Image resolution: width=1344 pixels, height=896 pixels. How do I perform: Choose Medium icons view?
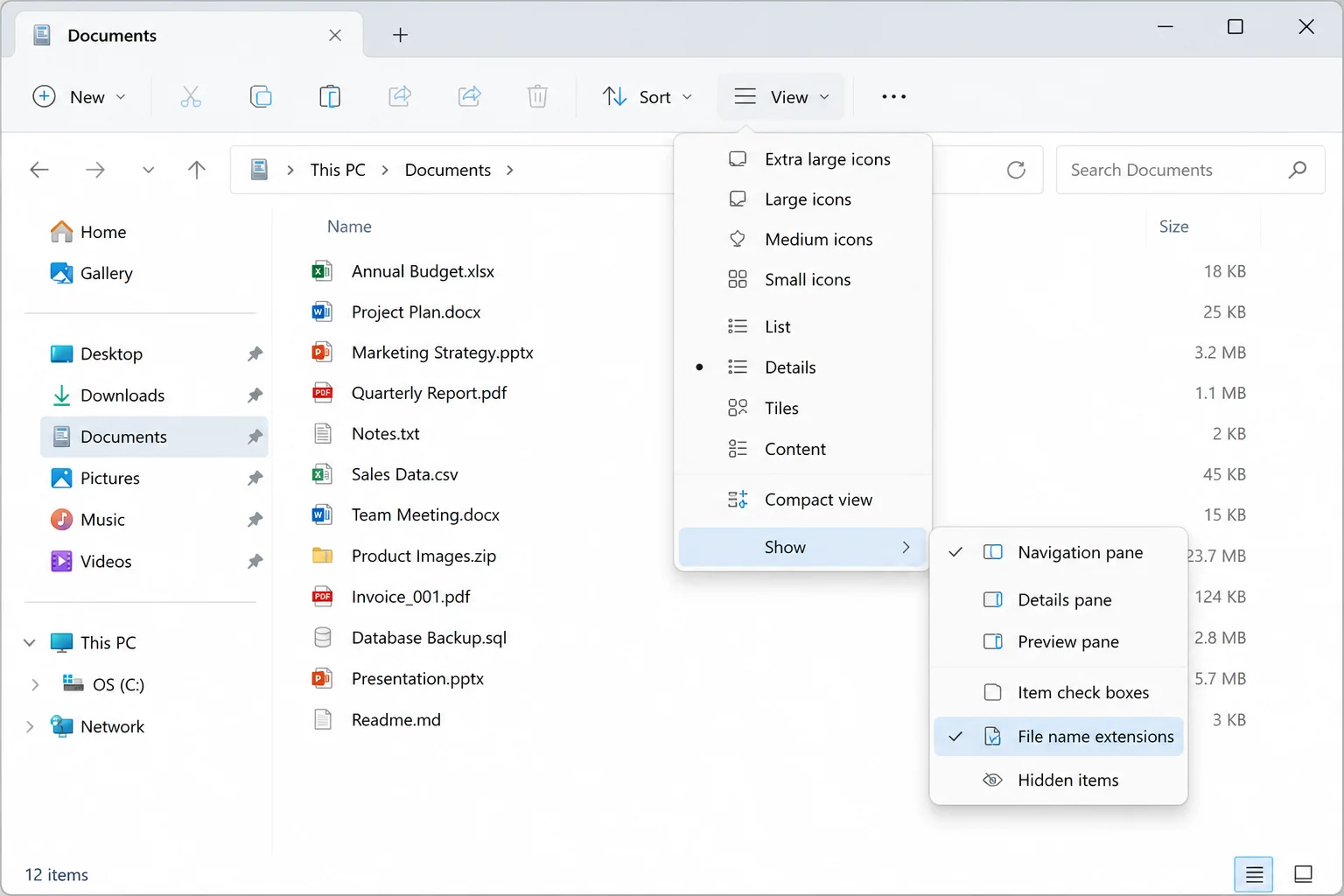coord(802,240)
